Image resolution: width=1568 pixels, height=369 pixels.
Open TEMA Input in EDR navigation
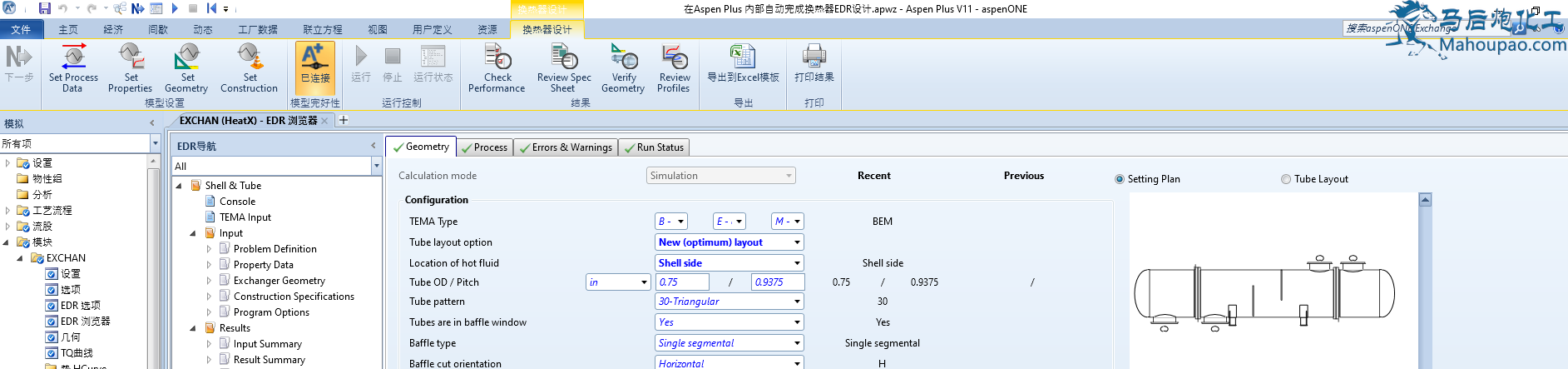(x=245, y=217)
